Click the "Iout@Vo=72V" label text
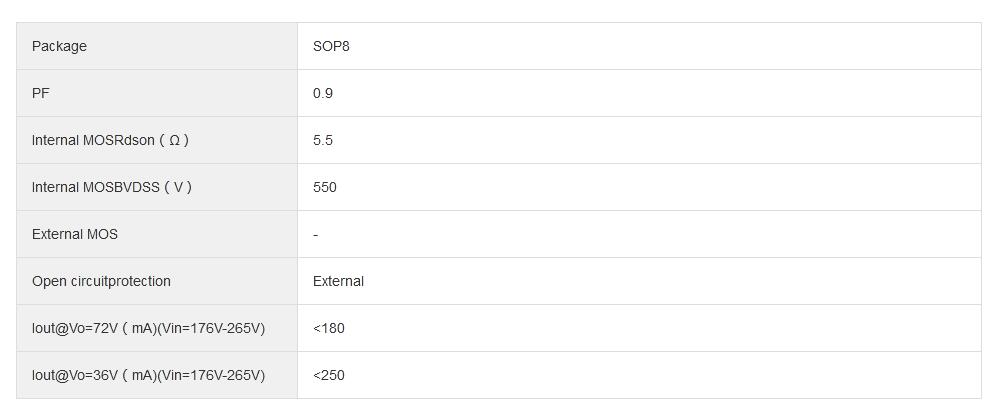The width and height of the screenshot is (993, 406). point(75,328)
